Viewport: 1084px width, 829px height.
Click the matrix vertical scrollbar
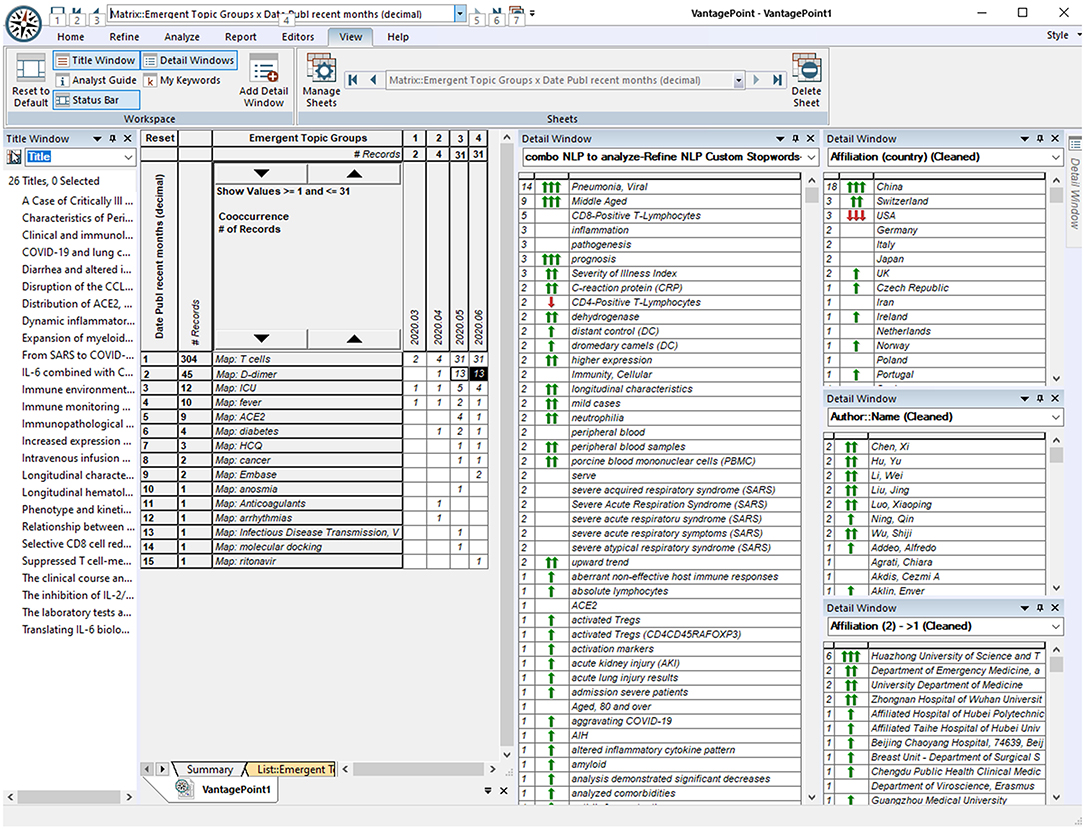pos(506,446)
